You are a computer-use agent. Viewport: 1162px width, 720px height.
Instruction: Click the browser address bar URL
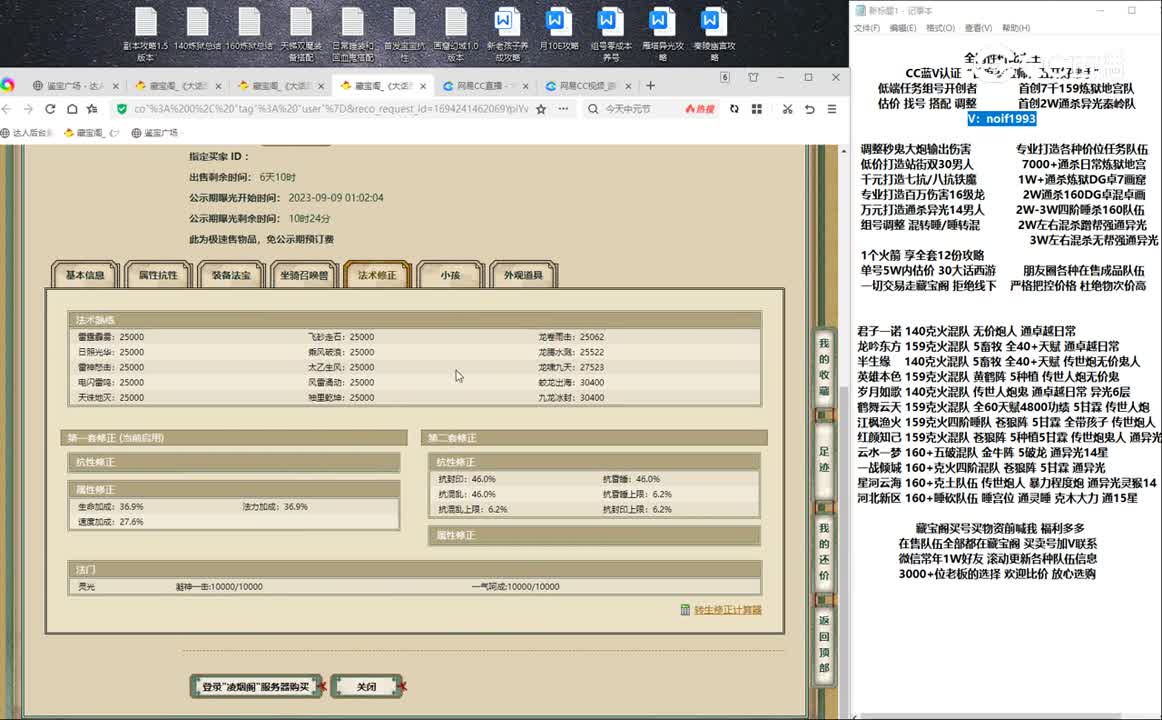331,109
